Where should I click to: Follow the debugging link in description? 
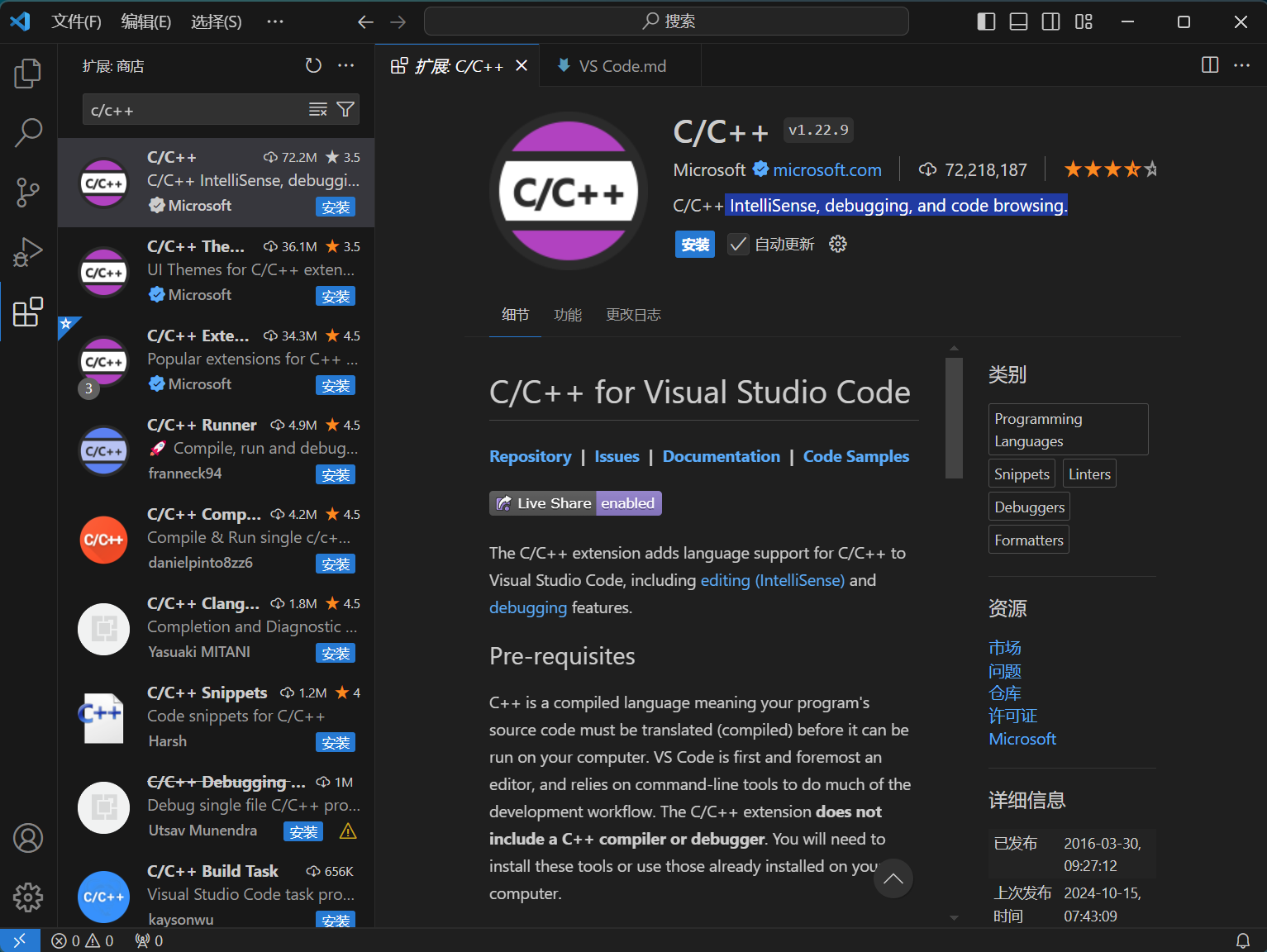coord(528,607)
